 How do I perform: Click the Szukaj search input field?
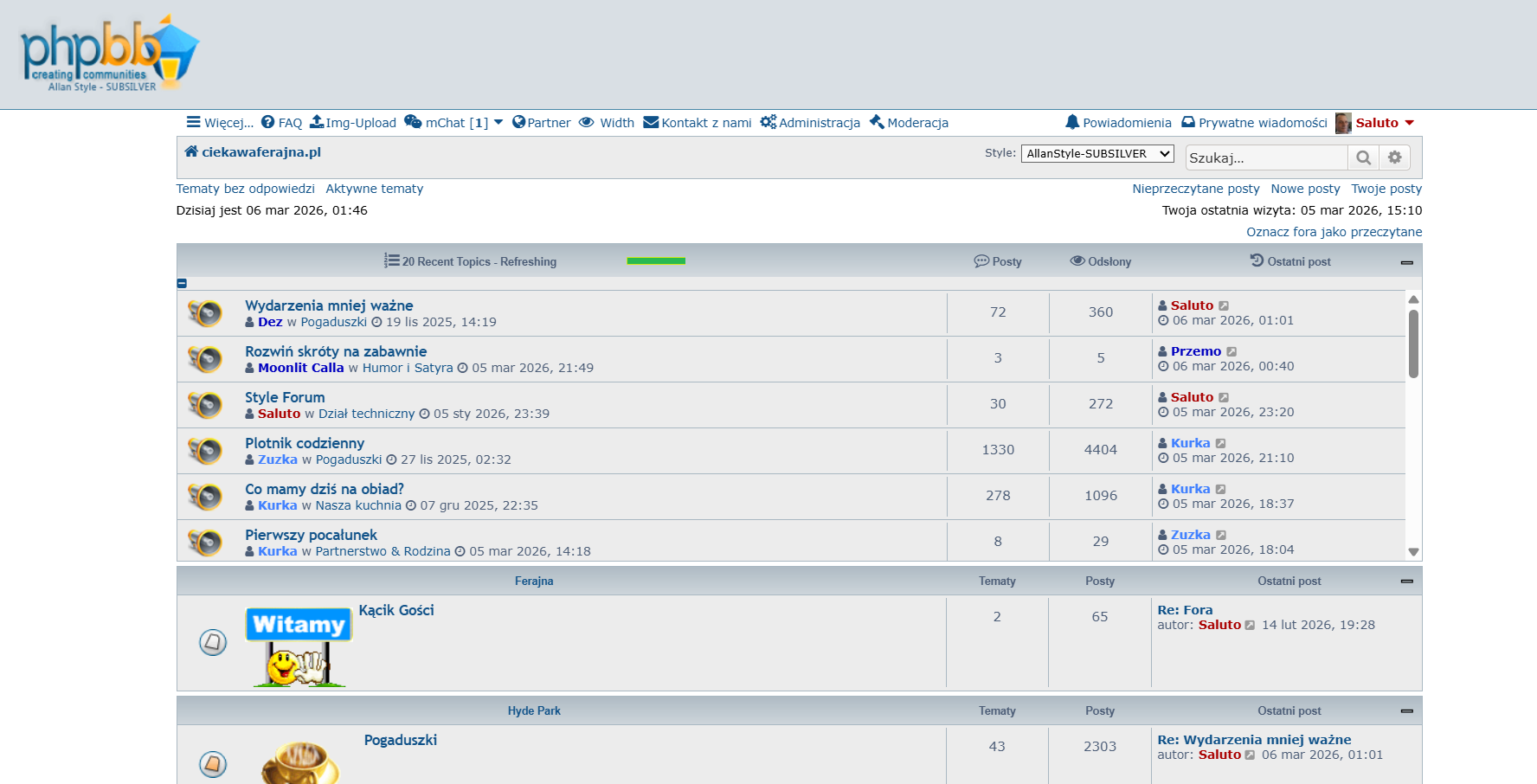1265,157
